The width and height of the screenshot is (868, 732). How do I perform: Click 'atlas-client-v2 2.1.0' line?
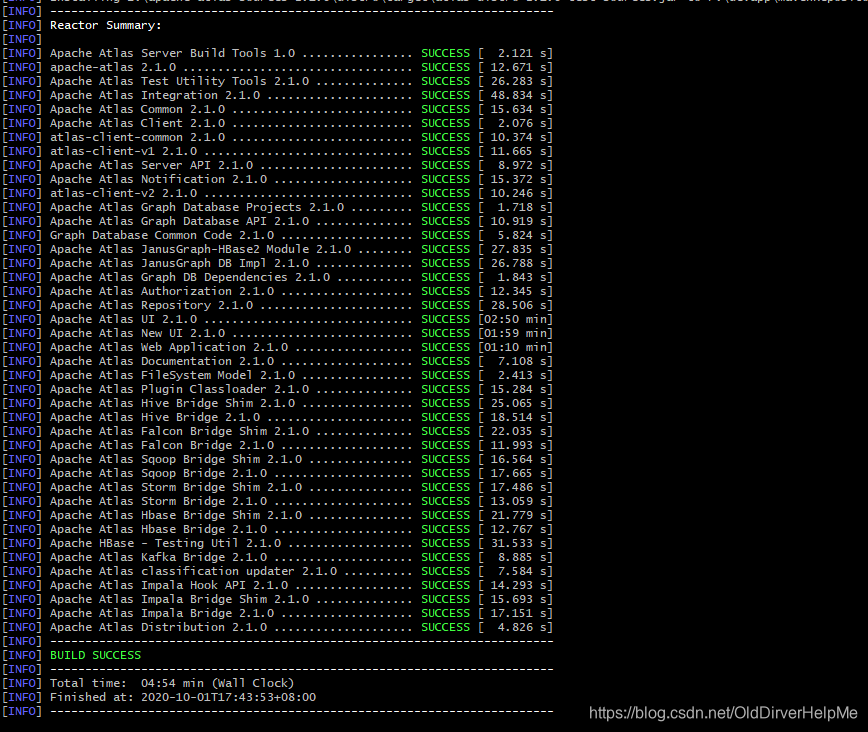point(123,193)
